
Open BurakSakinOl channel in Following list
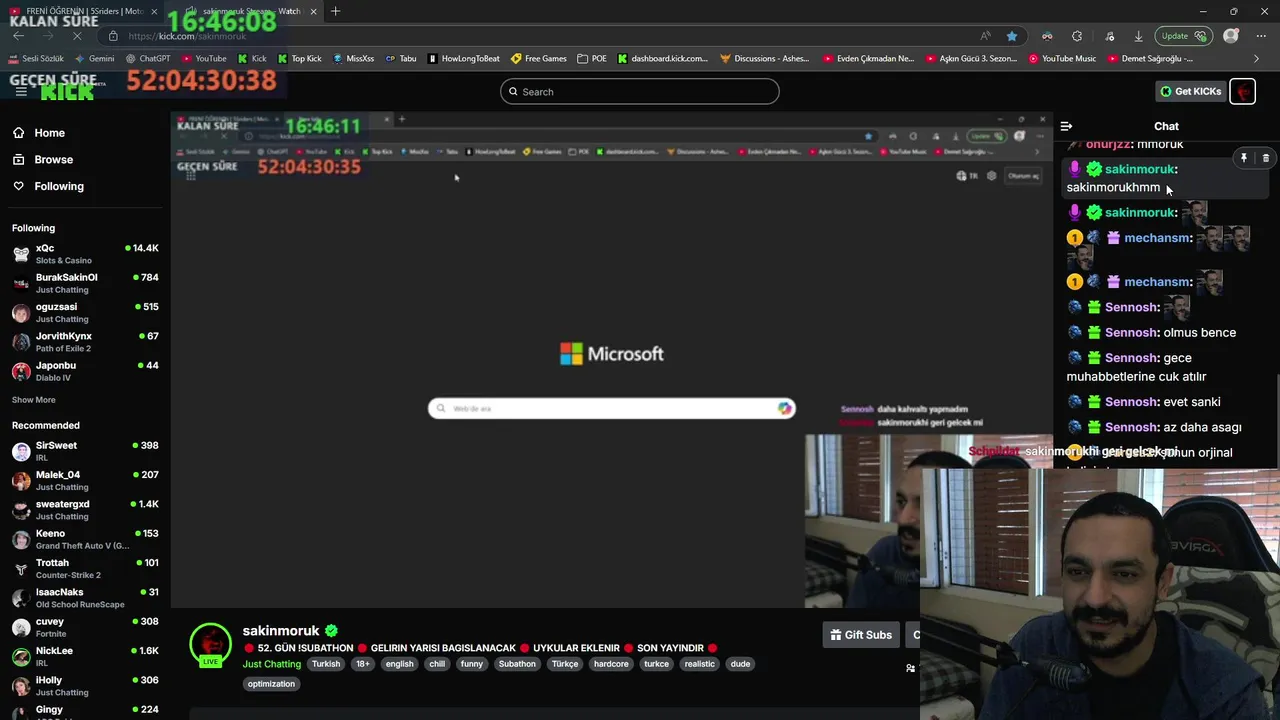point(85,283)
